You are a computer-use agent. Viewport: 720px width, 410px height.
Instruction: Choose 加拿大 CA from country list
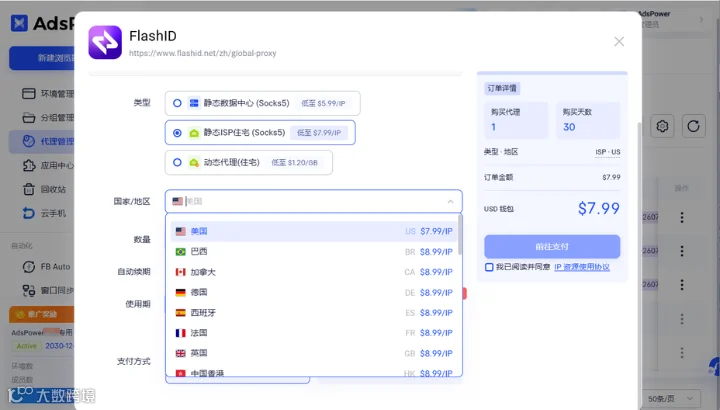tap(314, 272)
